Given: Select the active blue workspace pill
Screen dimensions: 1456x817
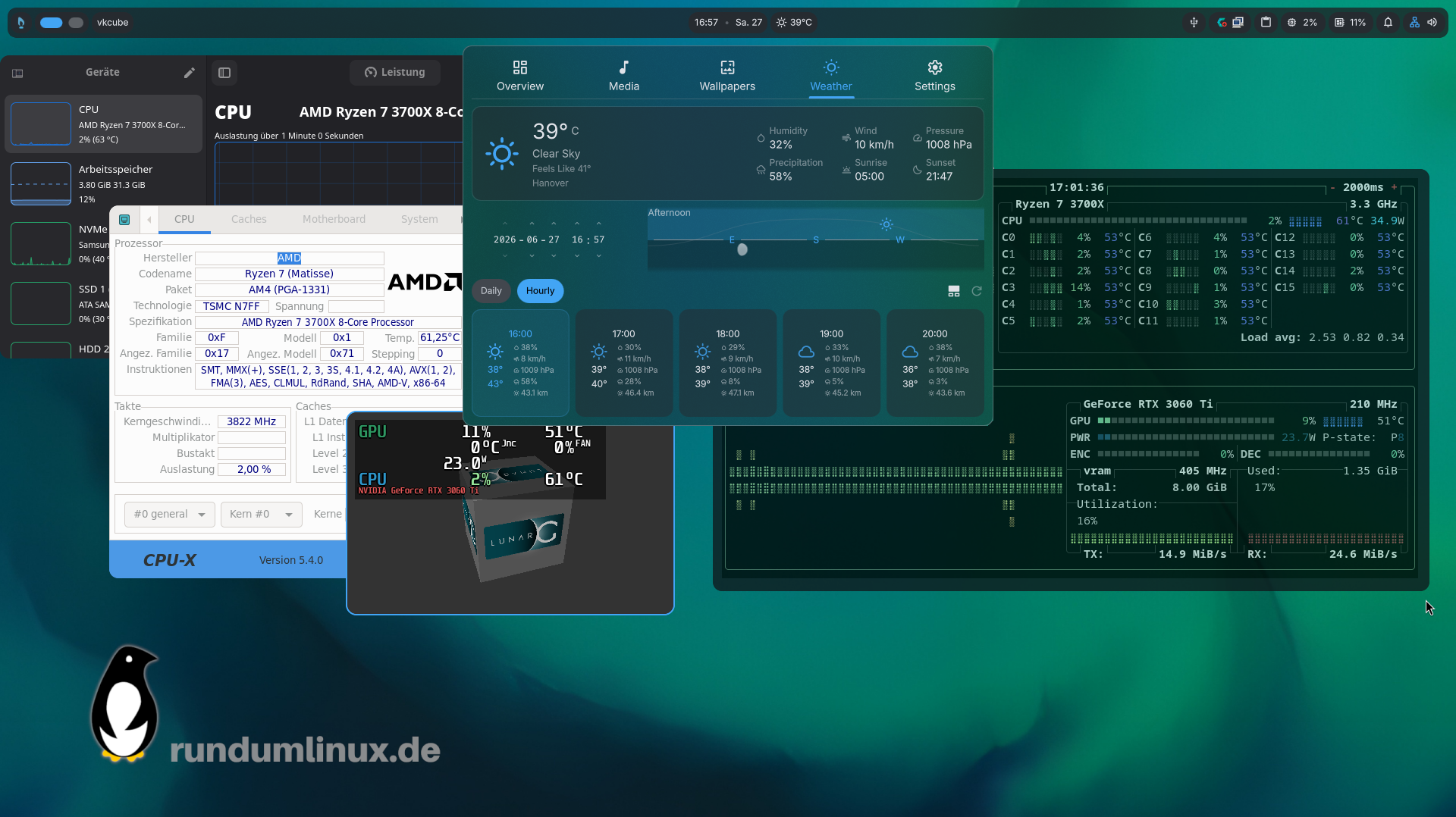Looking at the screenshot, I should (x=51, y=23).
